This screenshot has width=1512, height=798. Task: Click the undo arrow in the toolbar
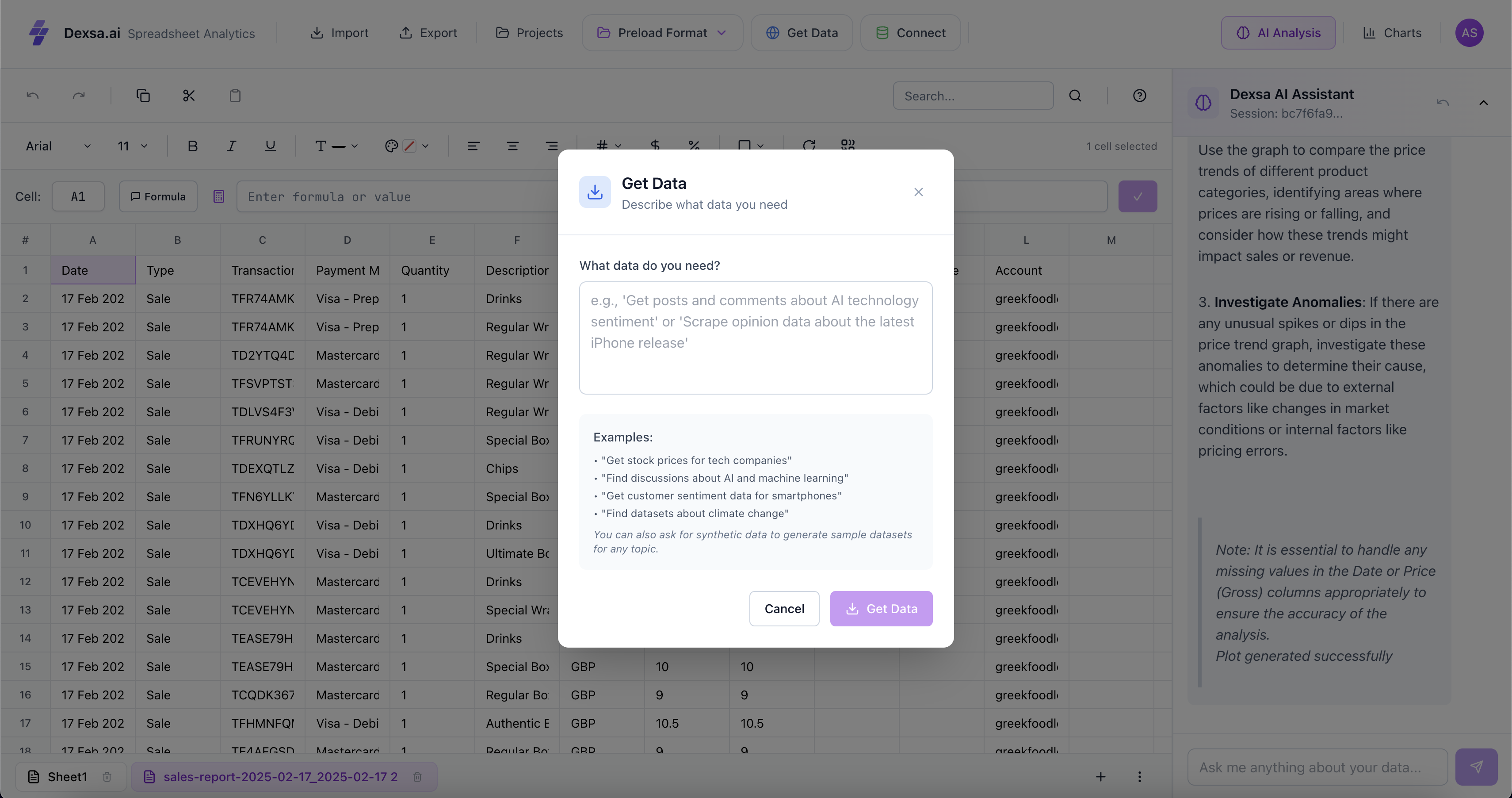click(33, 96)
